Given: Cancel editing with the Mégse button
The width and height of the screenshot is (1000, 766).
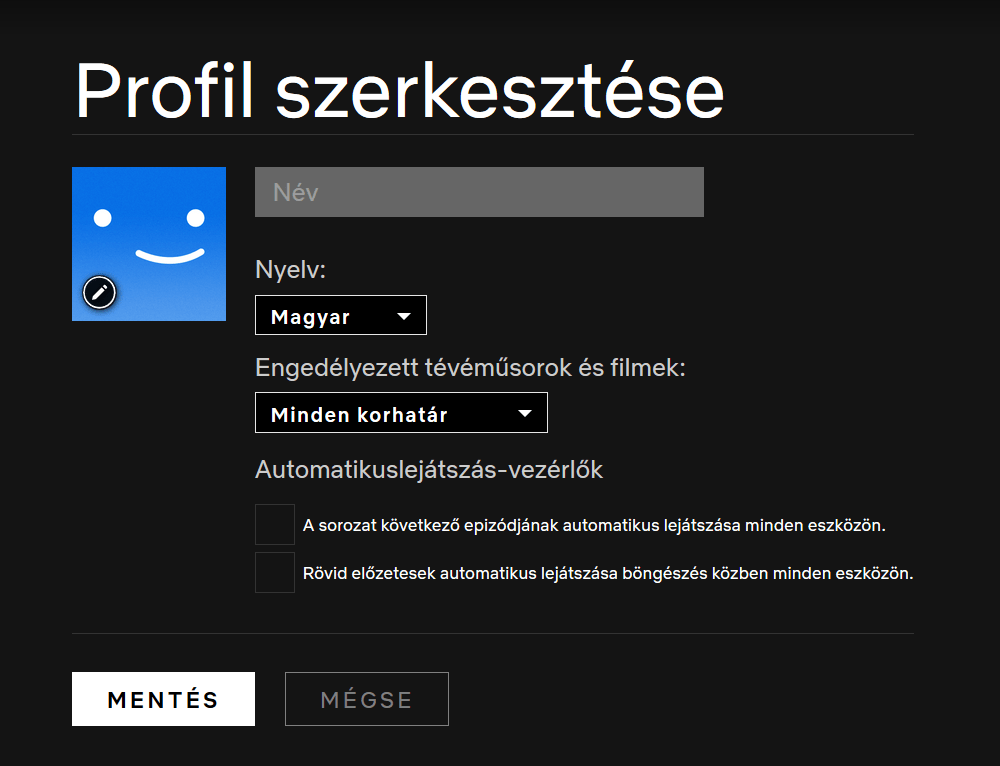Looking at the screenshot, I should tap(366, 699).
